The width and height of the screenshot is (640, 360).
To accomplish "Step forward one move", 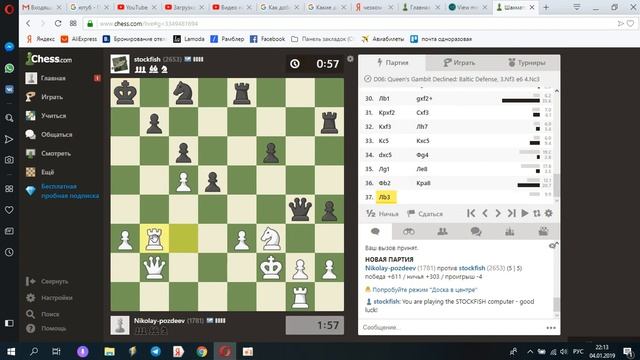I will click(x=498, y=213).
